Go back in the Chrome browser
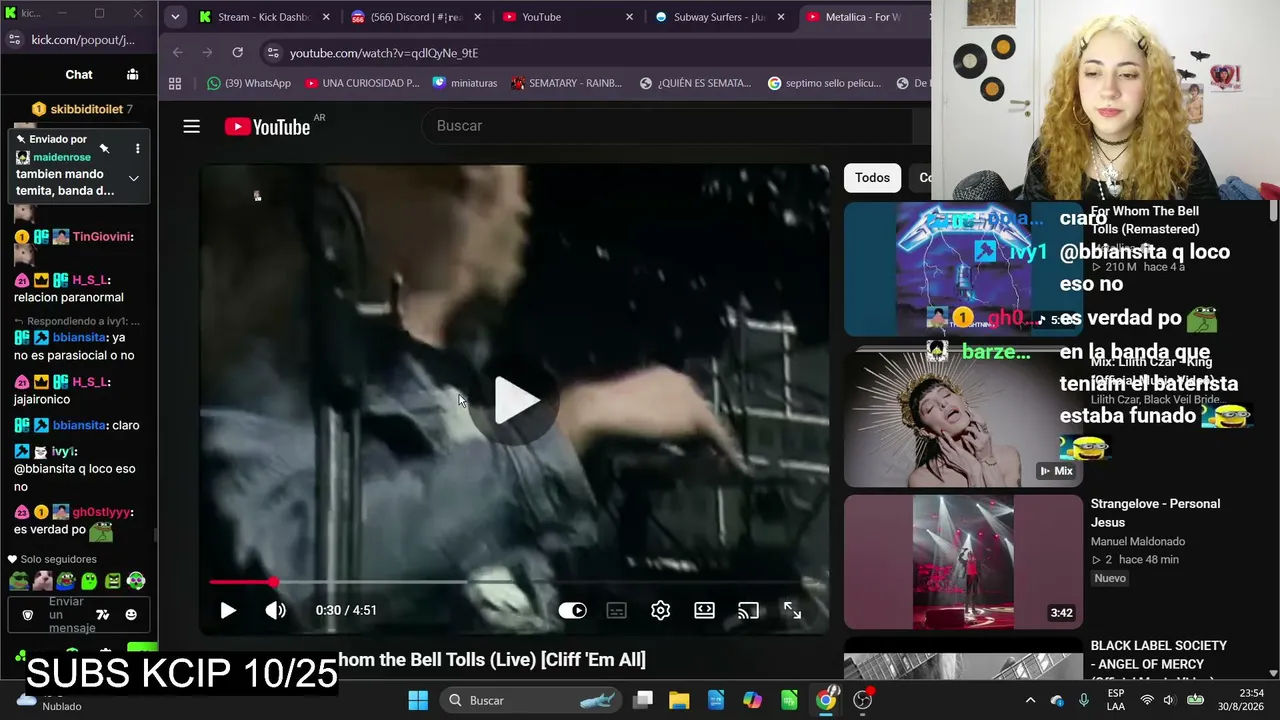The width and height of the screenshot is (1280, 720). click(x=177, y=53)
